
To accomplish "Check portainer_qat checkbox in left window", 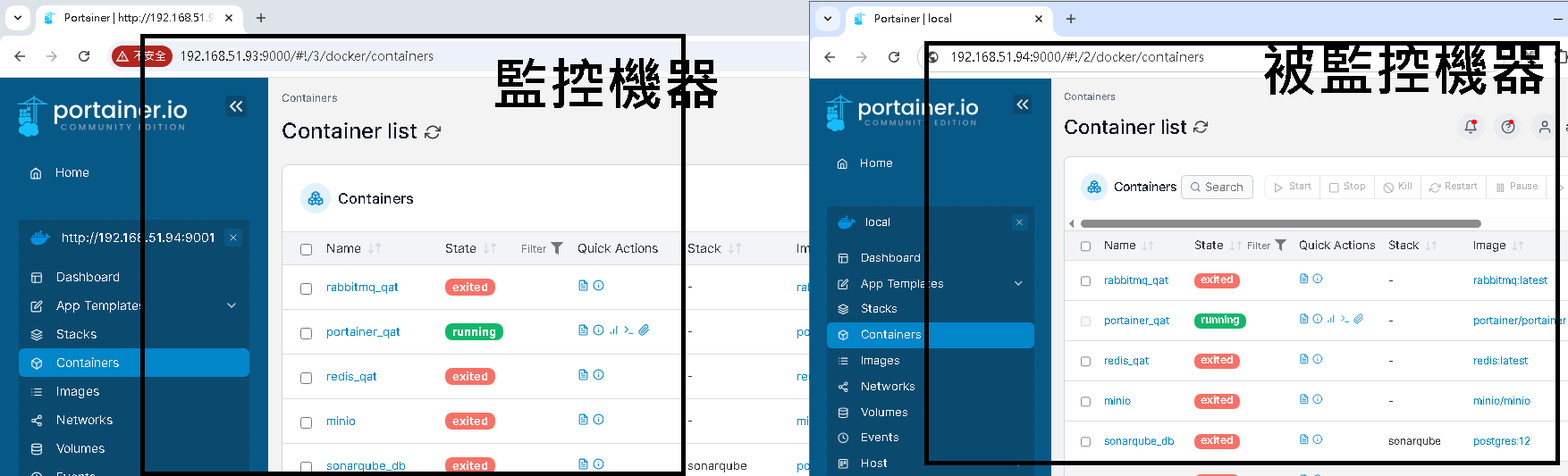I will point(306,333).
